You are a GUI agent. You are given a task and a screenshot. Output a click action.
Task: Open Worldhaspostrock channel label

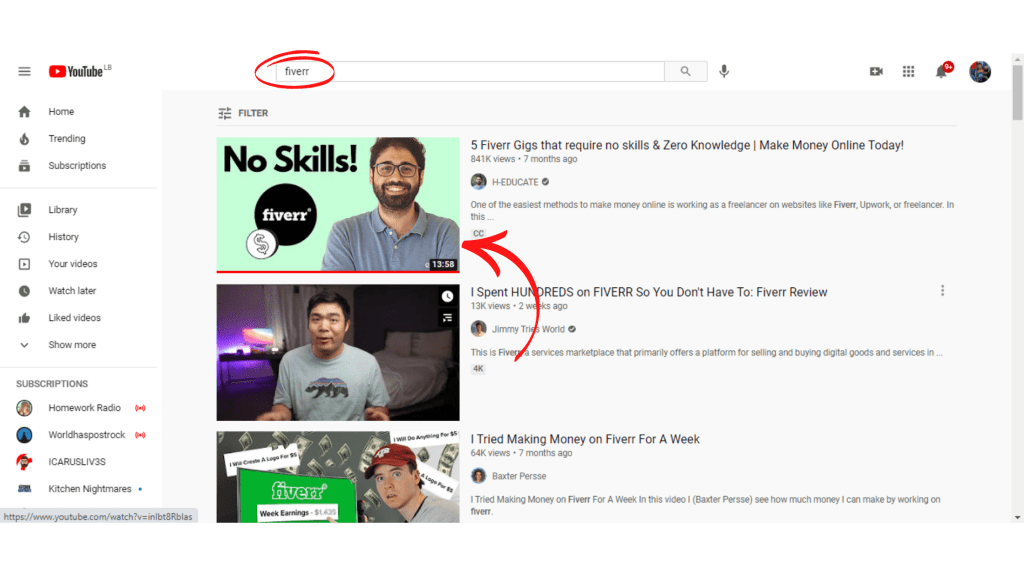[86, 435]
